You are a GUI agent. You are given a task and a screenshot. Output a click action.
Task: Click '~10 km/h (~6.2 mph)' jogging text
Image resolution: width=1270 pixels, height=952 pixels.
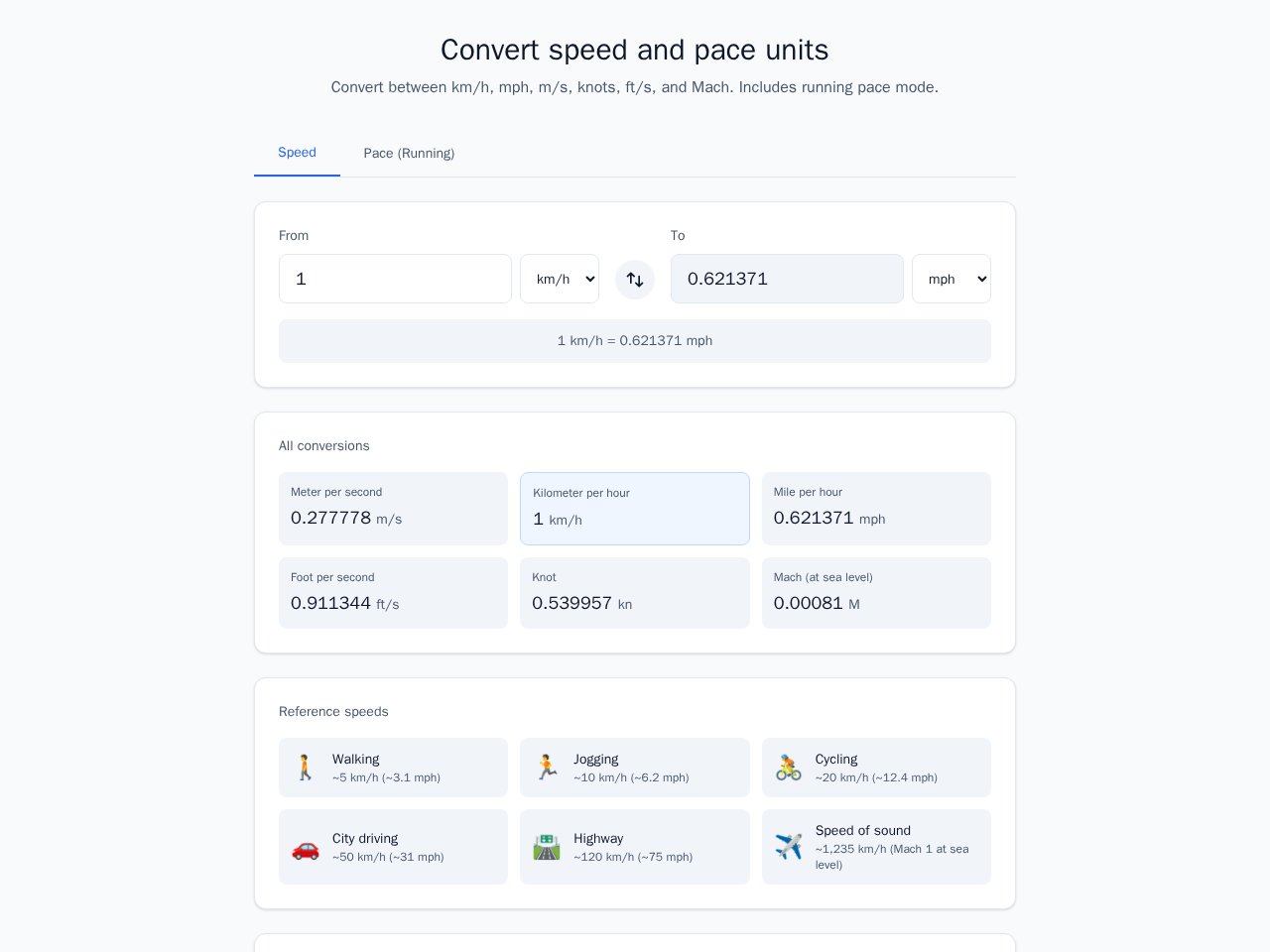631,777
